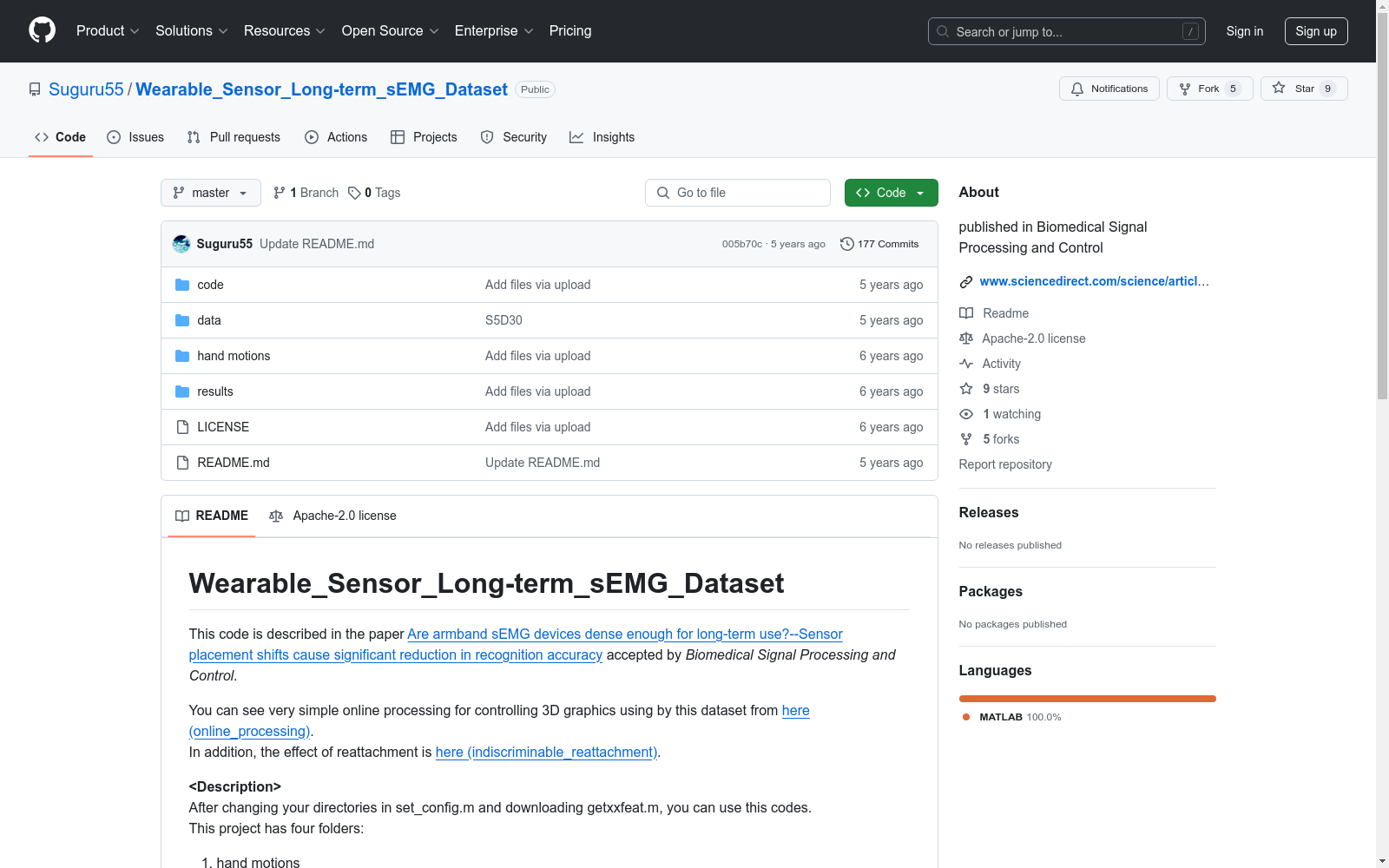This screenshot has height=868, width=1389.
Task: Open the Security tab
Action: 514,137
